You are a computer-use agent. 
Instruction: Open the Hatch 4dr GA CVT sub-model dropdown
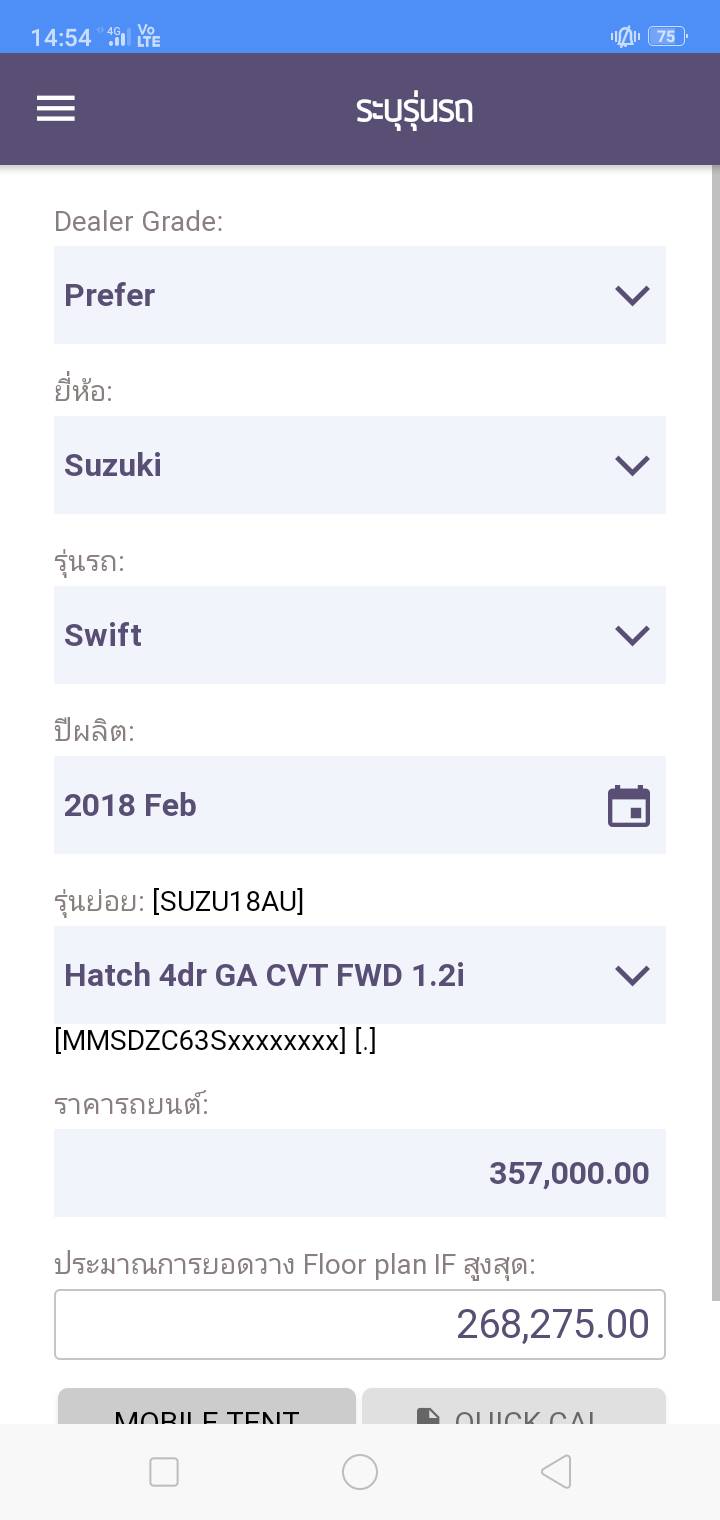[x=360, y=975]
